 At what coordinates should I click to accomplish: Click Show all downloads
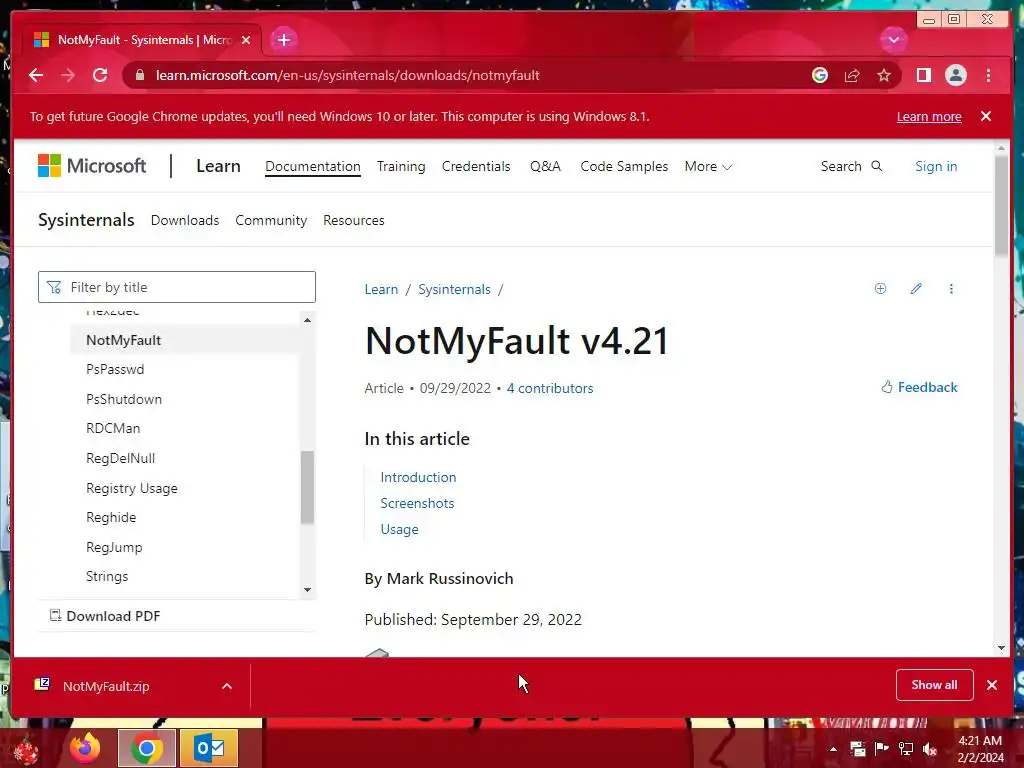coord(935,684)
